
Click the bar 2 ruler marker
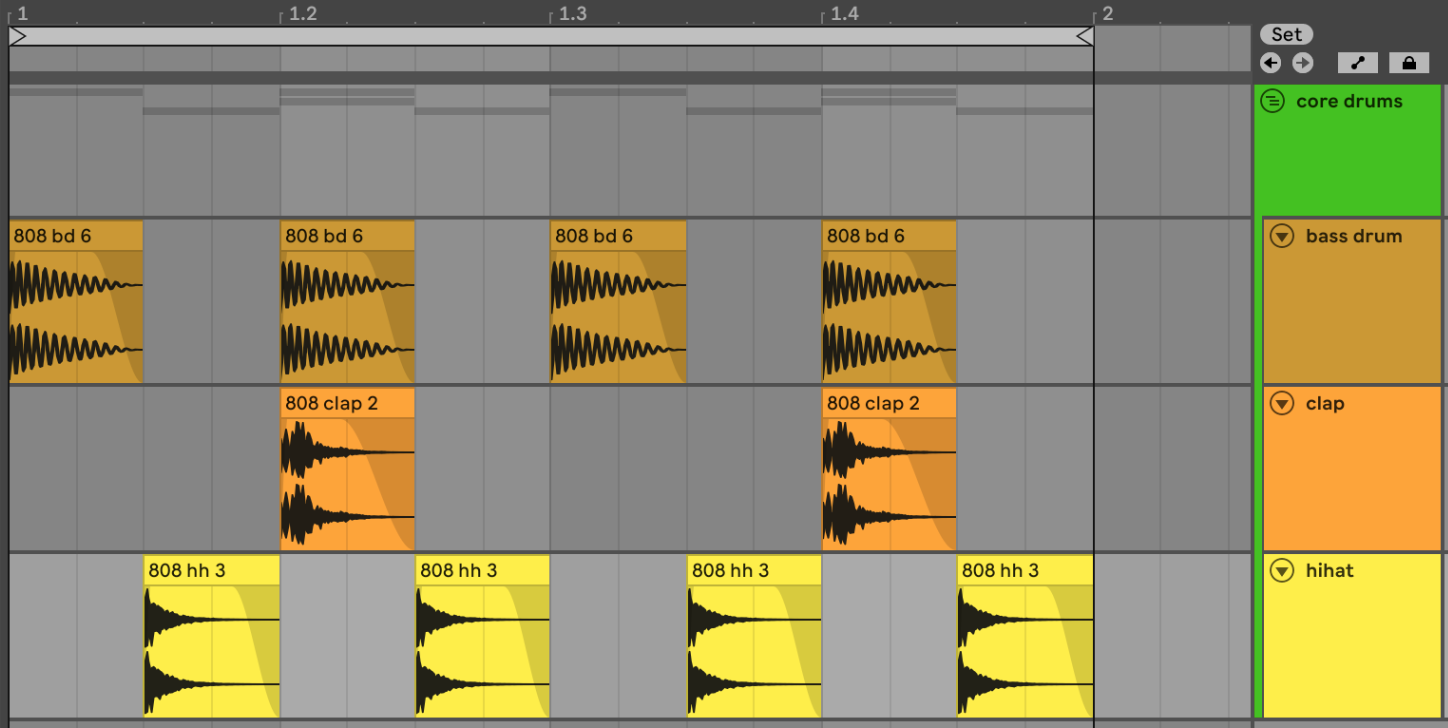pyautogui.click(x=1106, y=14)
